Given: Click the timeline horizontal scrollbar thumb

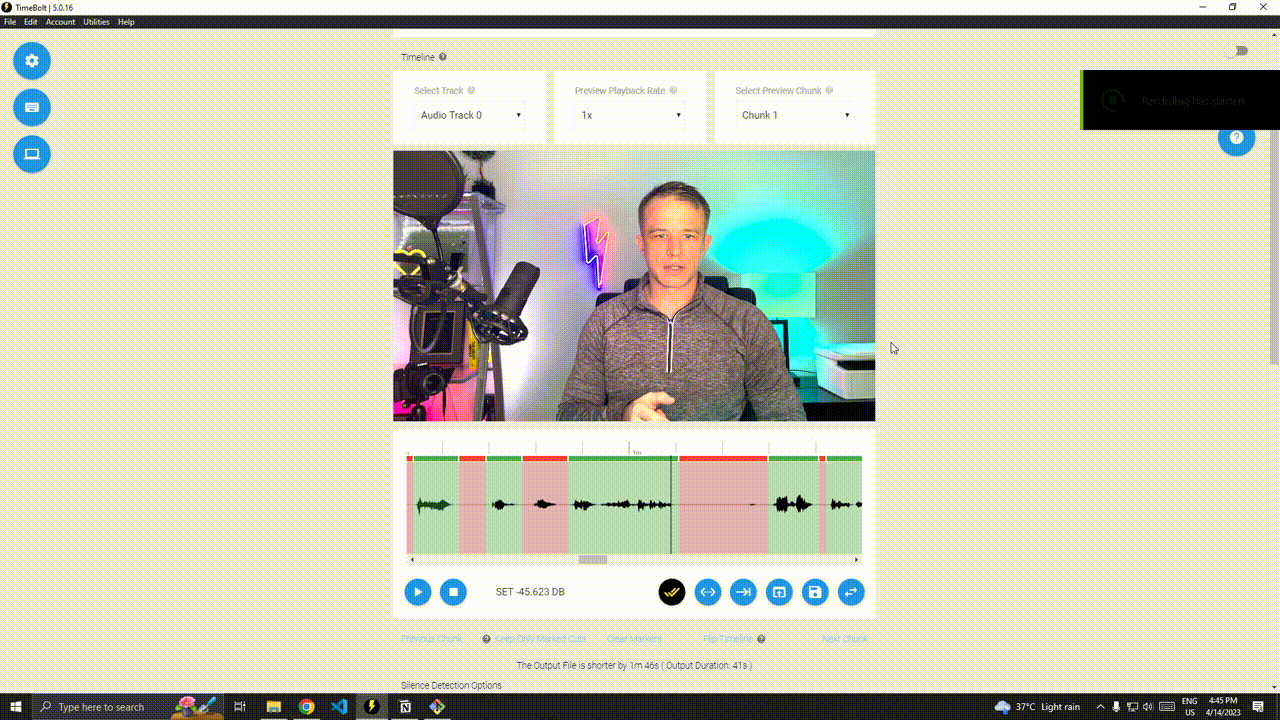Looking at the screenshot, I should (x=593, y=560).
